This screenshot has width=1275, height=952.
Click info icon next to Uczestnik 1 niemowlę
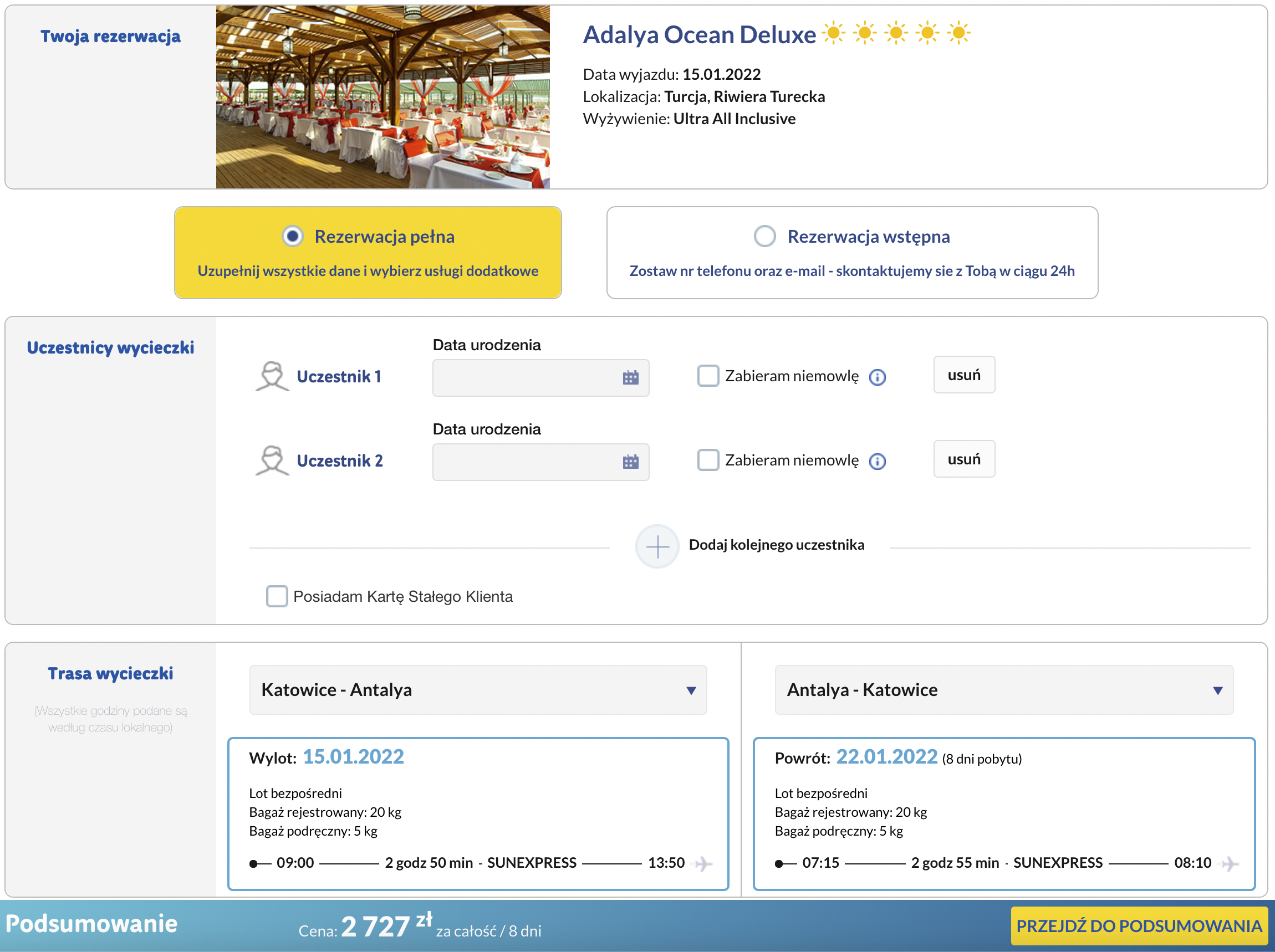878,377
